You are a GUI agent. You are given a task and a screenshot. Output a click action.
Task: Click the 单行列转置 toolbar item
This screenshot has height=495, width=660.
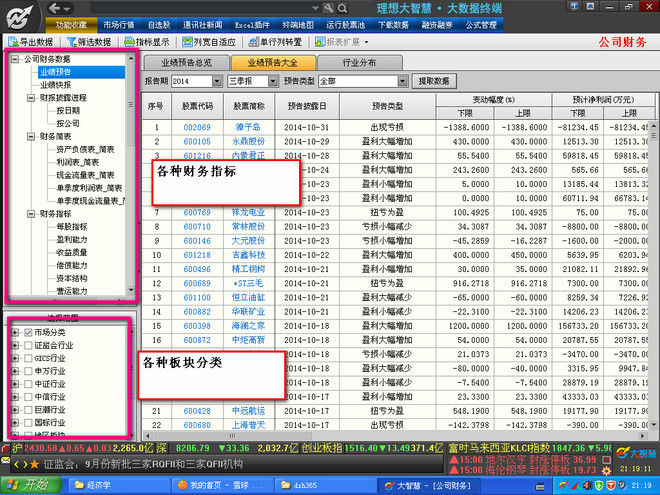(275, 42)
